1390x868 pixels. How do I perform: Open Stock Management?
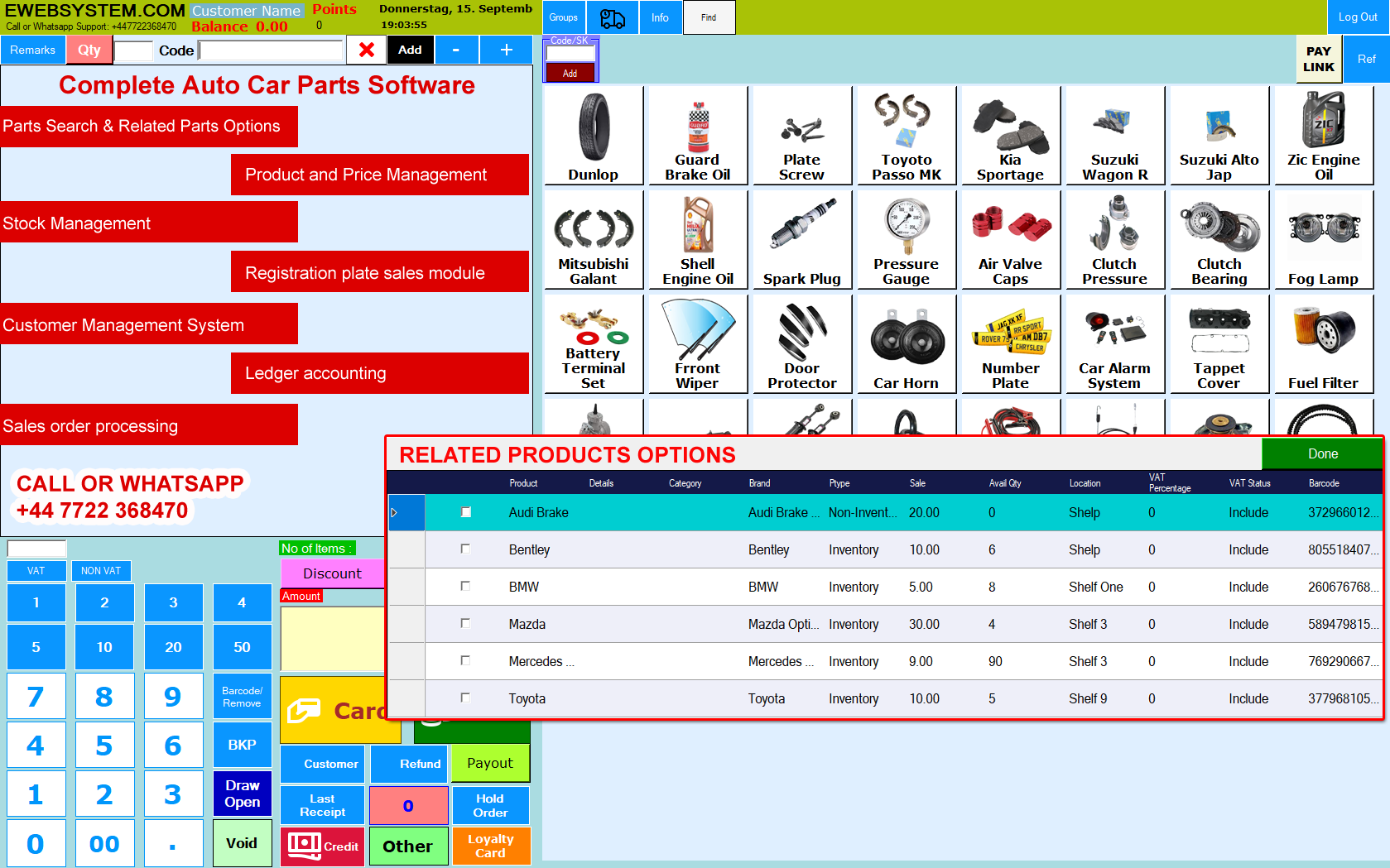click(x=149, y=223)
